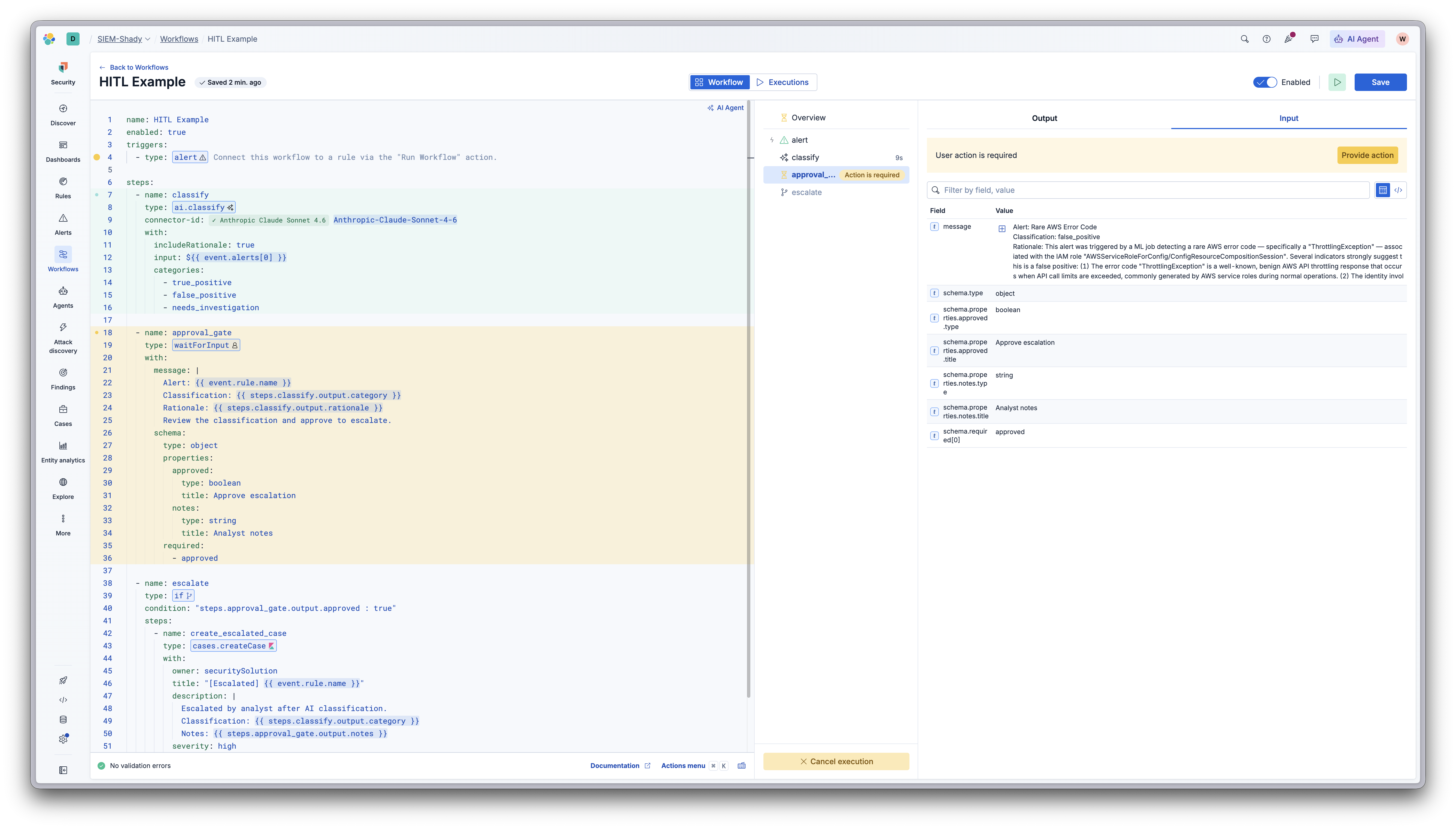Click the schema.type field row
1456x829 pixels.
coord(1166,293)
